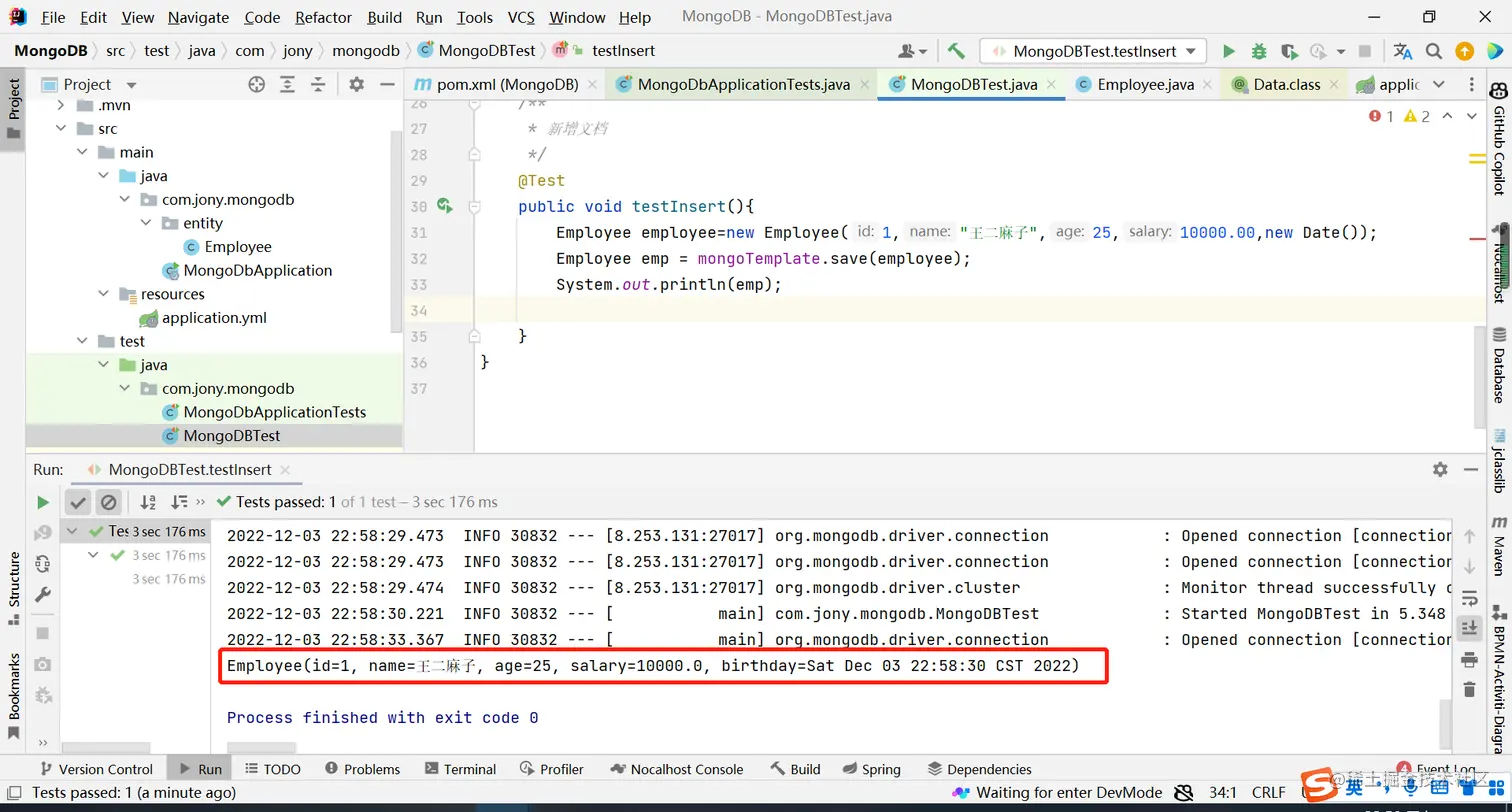Click the wrench icon in Run sidebar
The width and height of the screenshot is (1512, 812).
click(x=42, y=595)
